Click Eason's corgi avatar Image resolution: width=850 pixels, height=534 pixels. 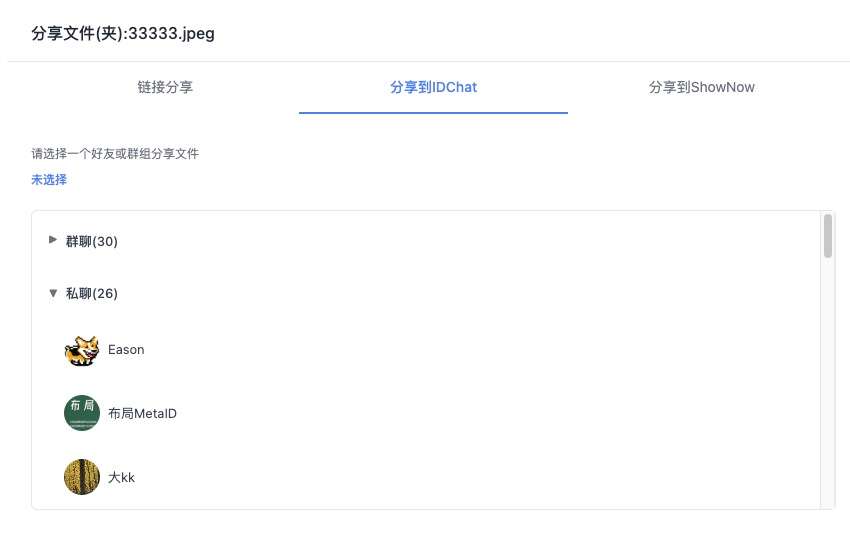click(82, 350)
